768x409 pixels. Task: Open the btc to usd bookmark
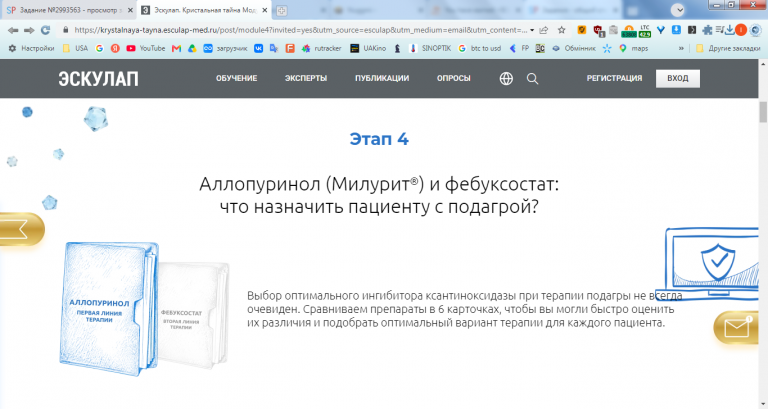point(480,48)
